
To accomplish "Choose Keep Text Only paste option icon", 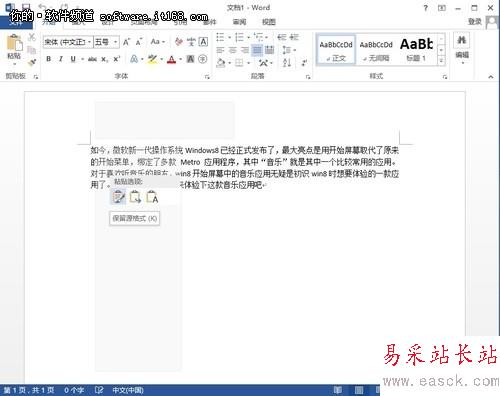I will coord(152,197).
